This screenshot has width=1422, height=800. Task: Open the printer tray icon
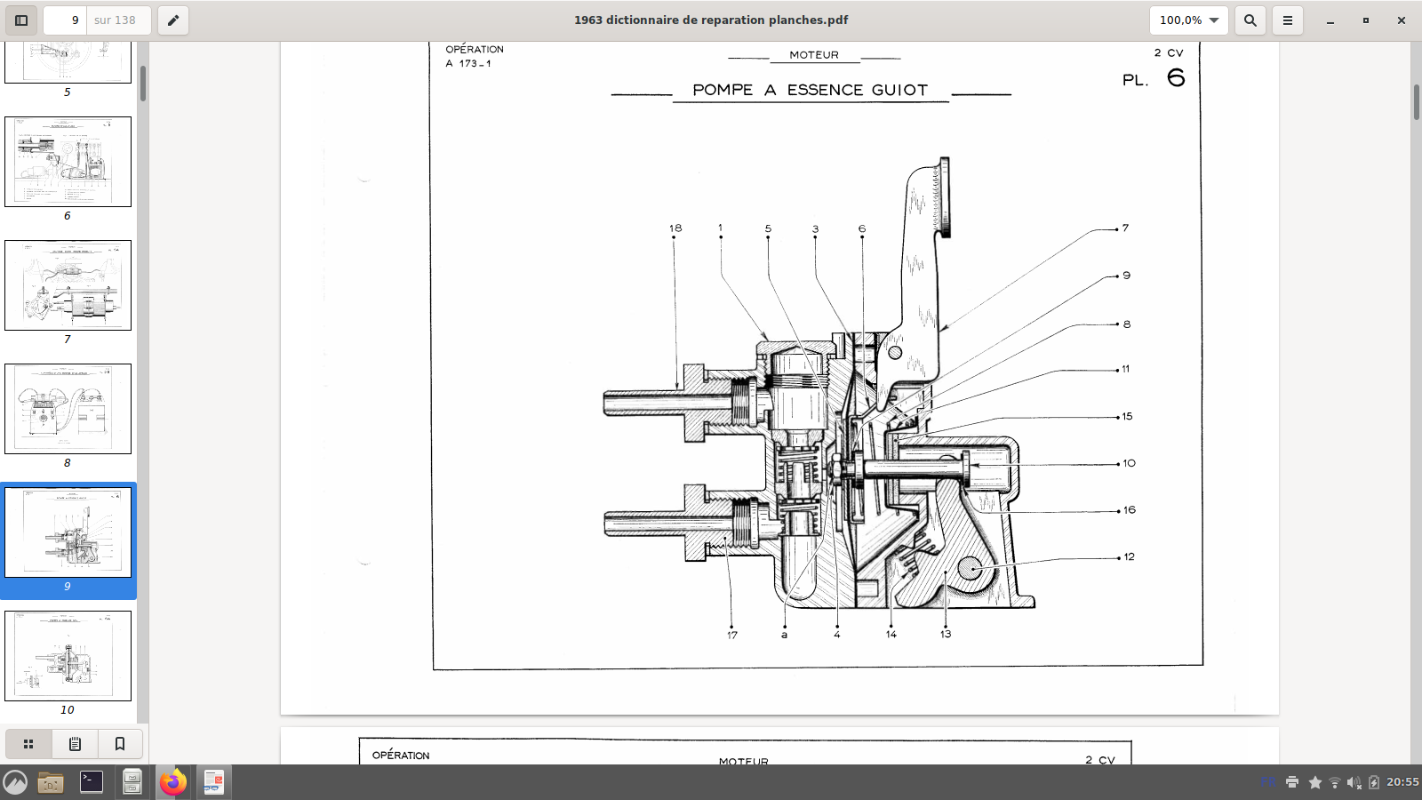[1292, 782]
